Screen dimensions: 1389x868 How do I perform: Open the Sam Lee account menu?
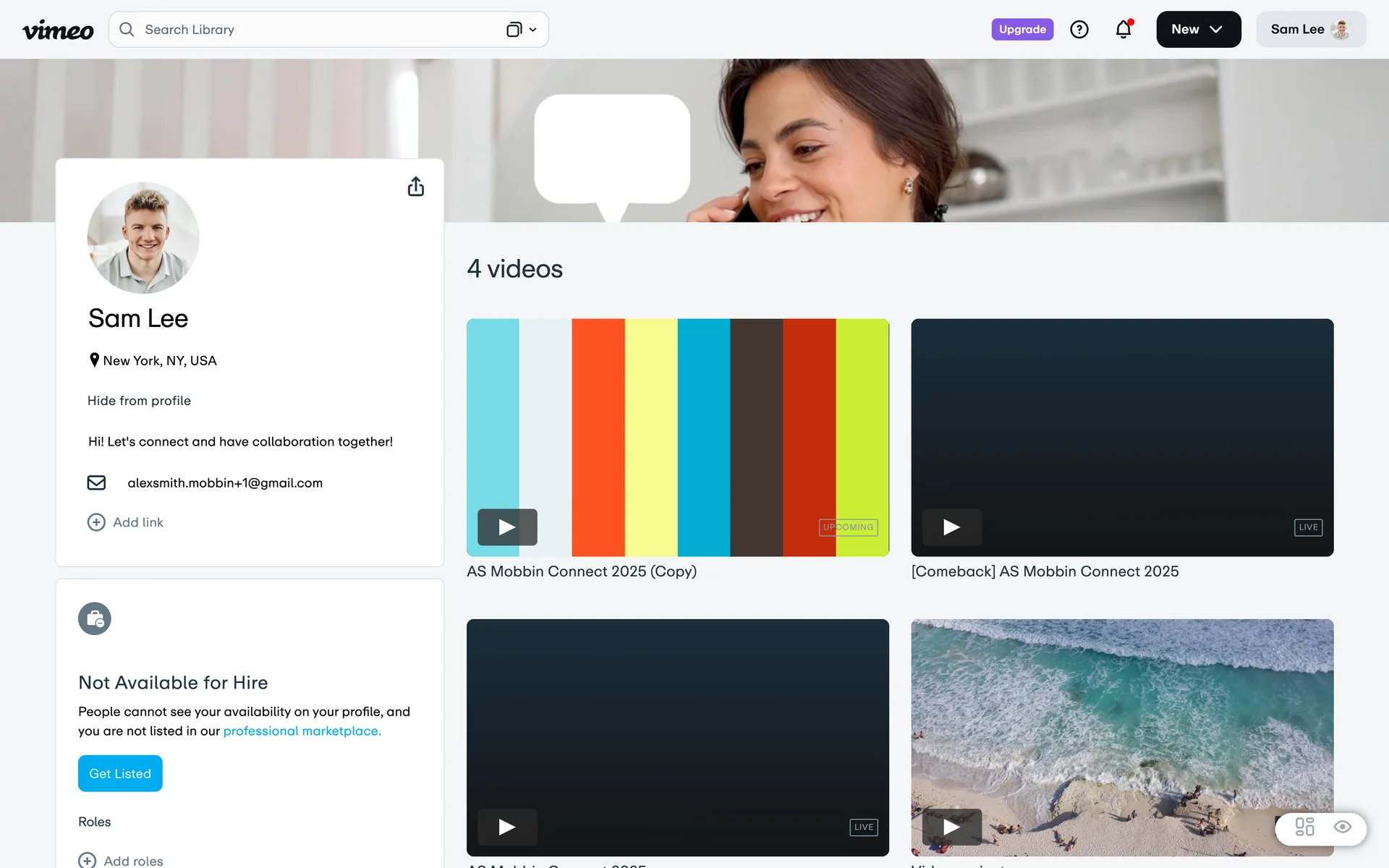1310,30
